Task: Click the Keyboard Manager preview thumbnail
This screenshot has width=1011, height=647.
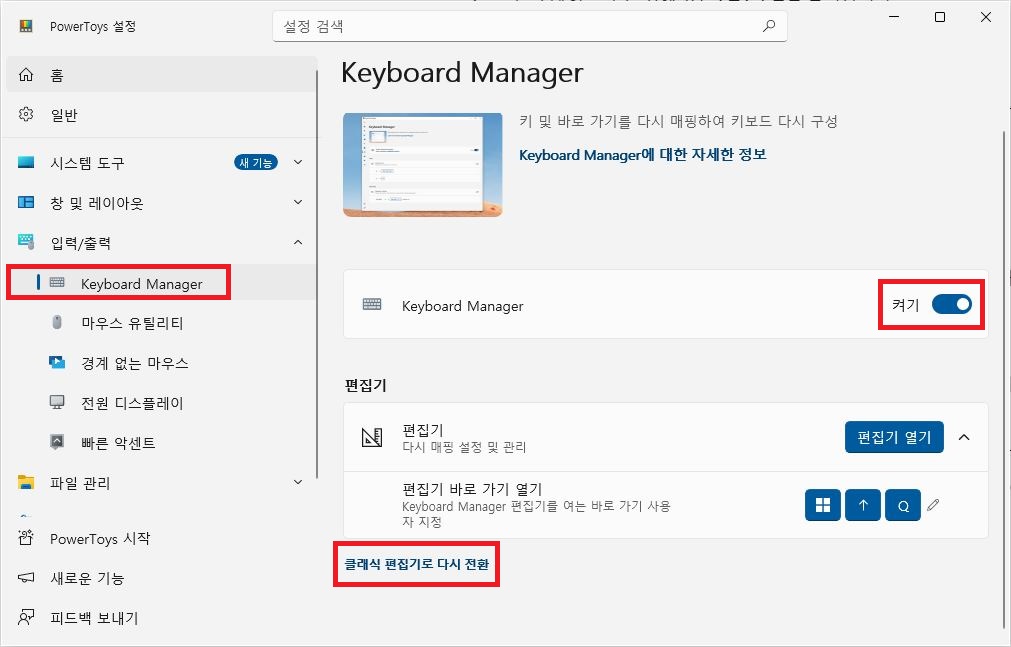Action: pos(423,164)
